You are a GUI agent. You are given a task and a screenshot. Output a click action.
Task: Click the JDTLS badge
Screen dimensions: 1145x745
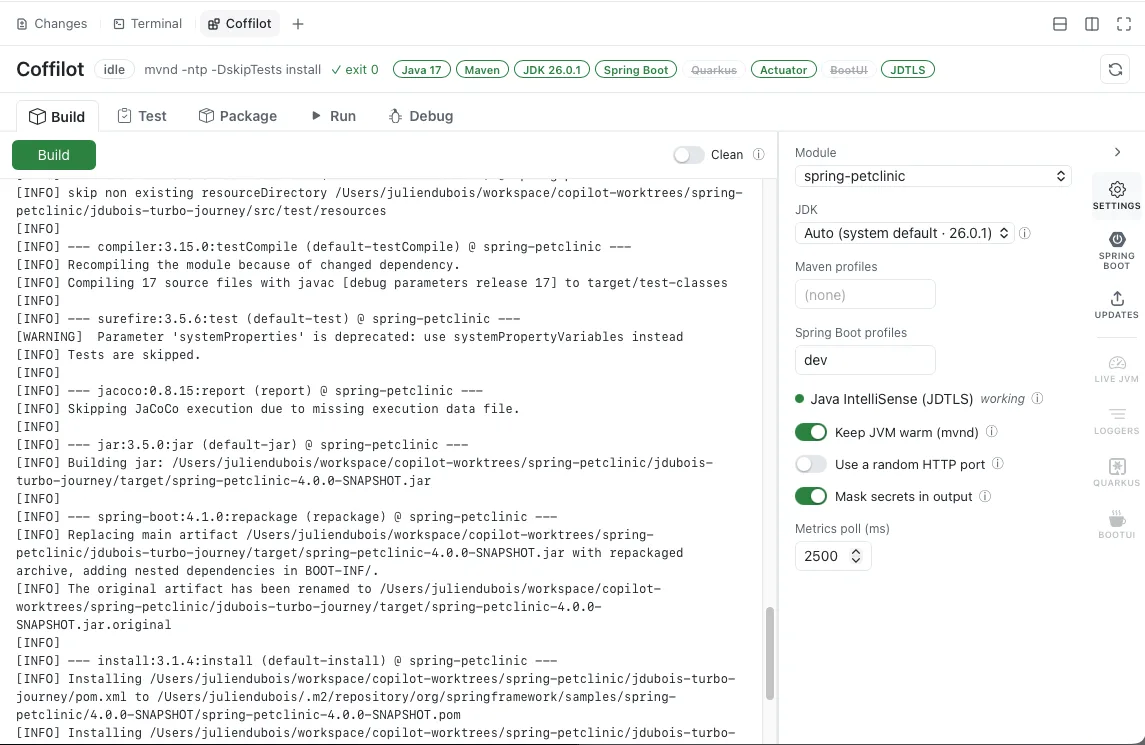coord(908,70)
